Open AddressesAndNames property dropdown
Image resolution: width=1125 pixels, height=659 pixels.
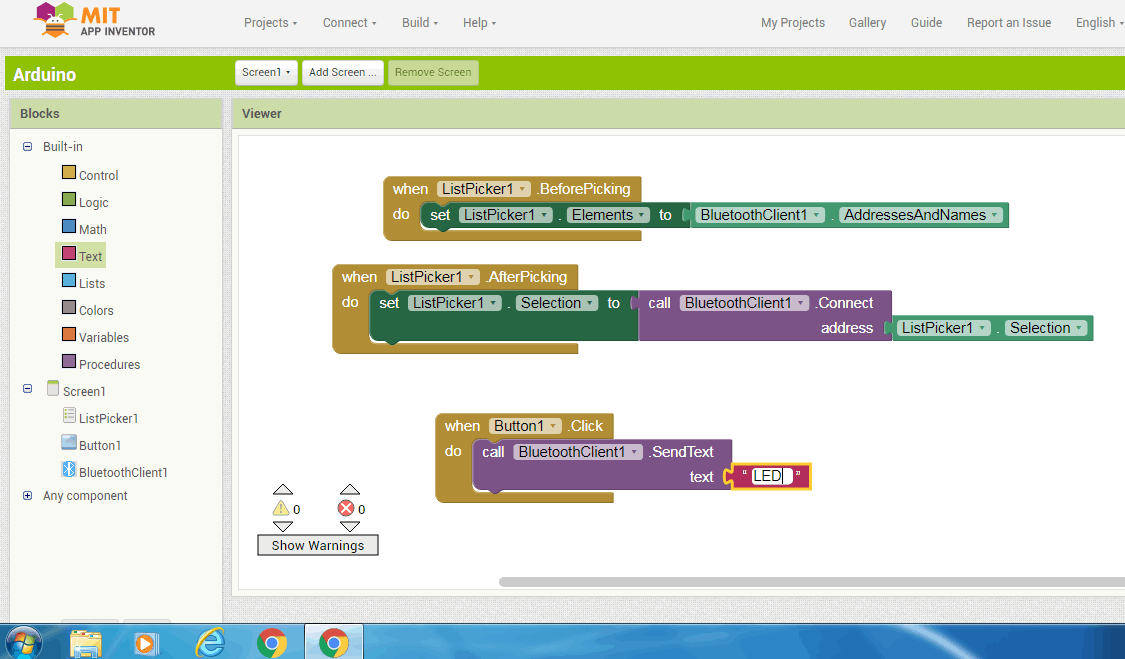coord(921,215)
